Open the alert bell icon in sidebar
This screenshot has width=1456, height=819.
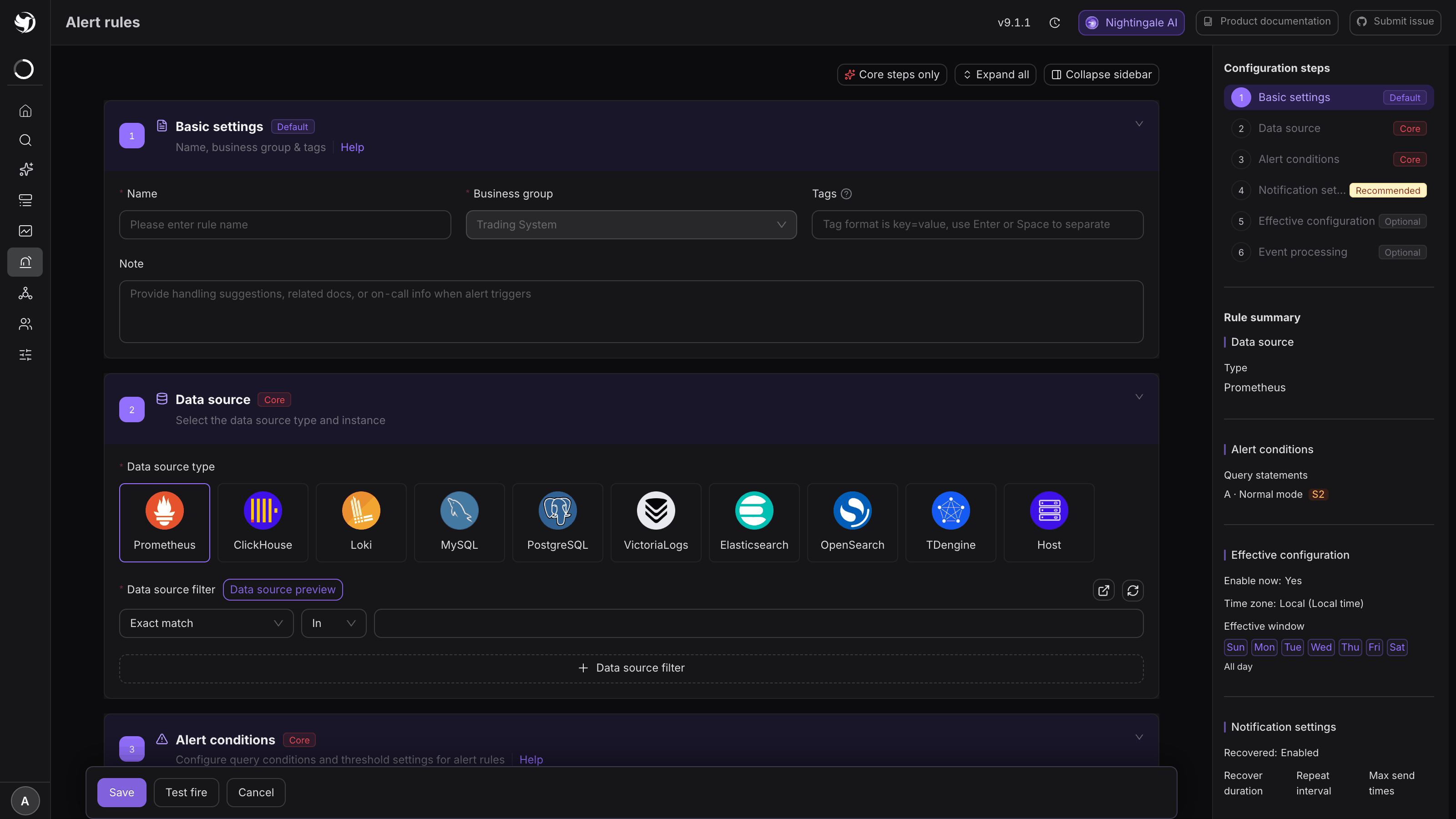pyautogui.click(x=25, y=262)
